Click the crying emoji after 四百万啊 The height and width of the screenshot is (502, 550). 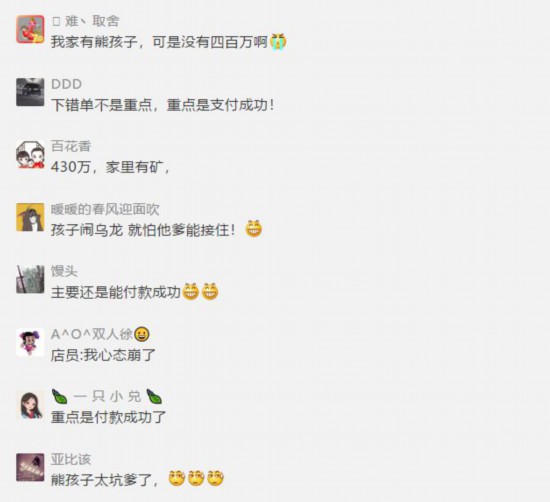278,42
